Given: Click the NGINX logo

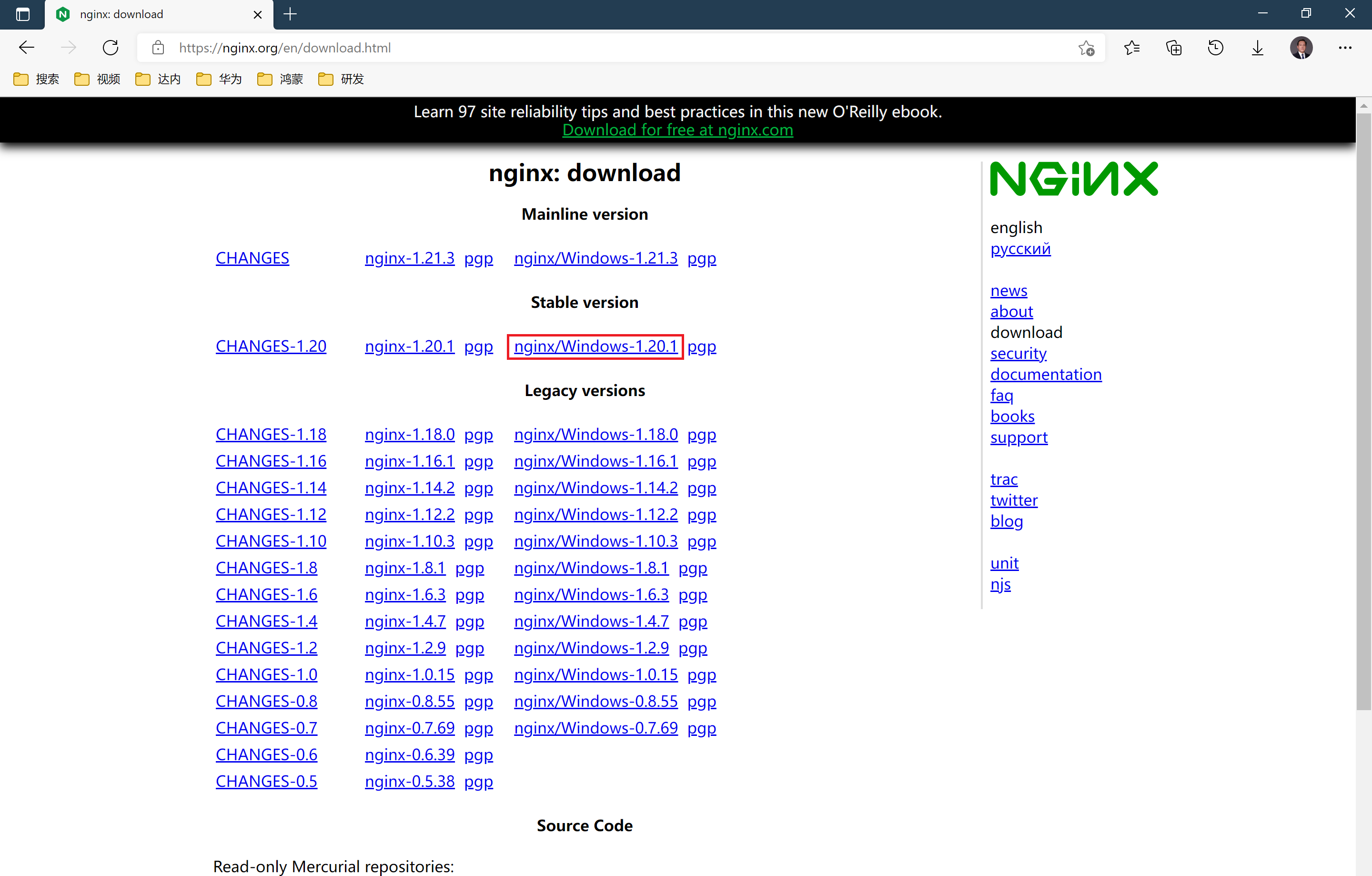Looking at the screenshot, I should point(1074,178).
